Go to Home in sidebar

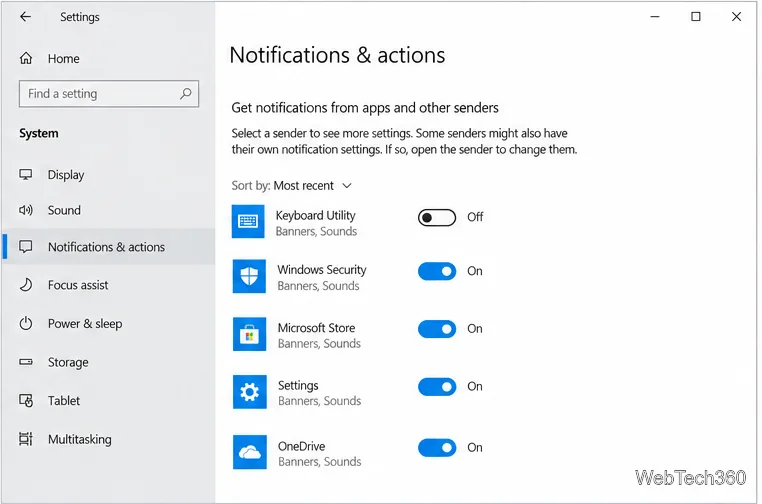pyautogui.click(x=108, y=59)
